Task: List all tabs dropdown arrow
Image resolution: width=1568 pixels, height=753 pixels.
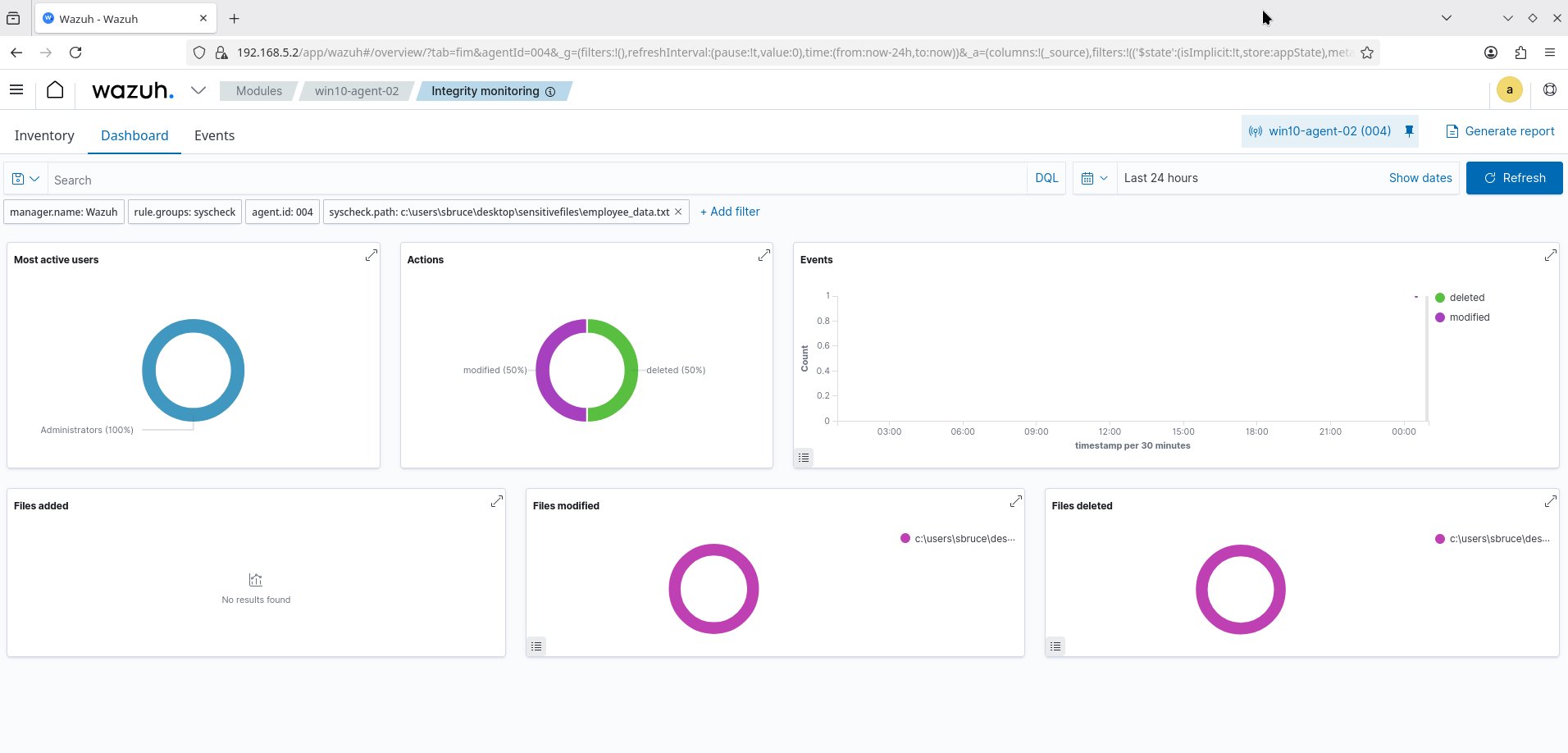Action: pos(1447,18)
